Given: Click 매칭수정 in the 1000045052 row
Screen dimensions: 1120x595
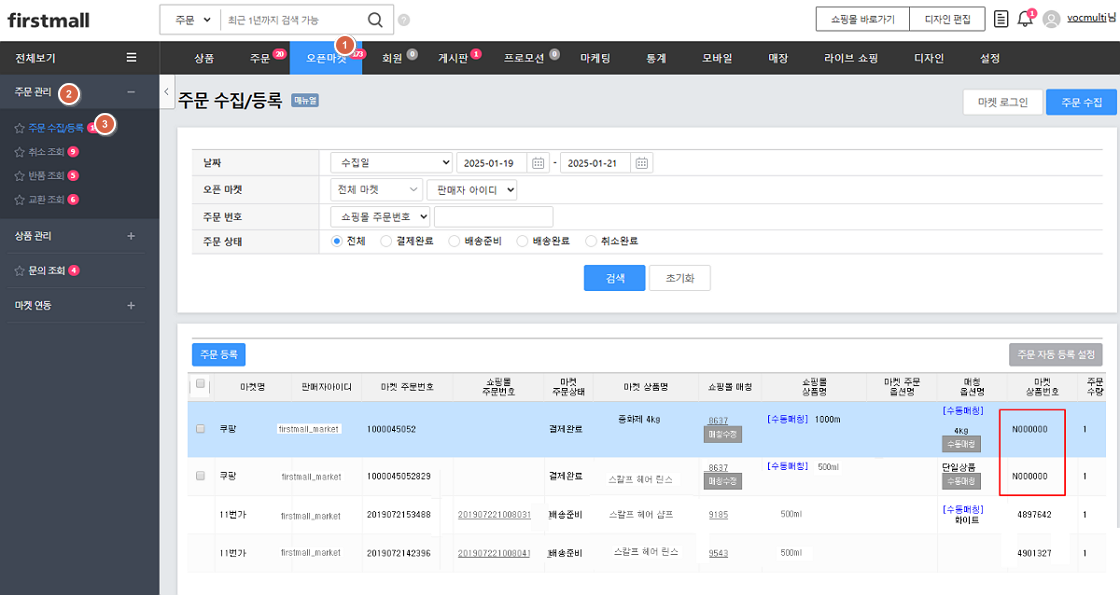Looking at the screenshot, I should [723, 434].
